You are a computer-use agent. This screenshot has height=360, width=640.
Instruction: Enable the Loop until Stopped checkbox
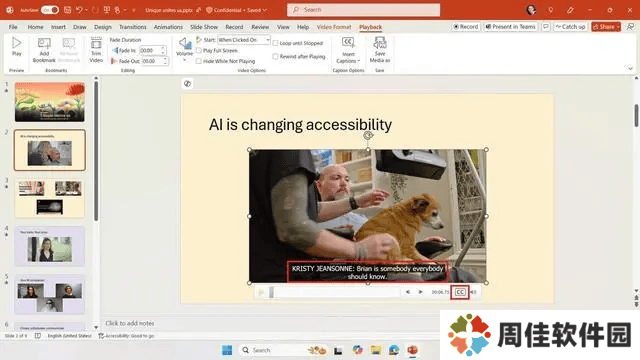point(276,43)
